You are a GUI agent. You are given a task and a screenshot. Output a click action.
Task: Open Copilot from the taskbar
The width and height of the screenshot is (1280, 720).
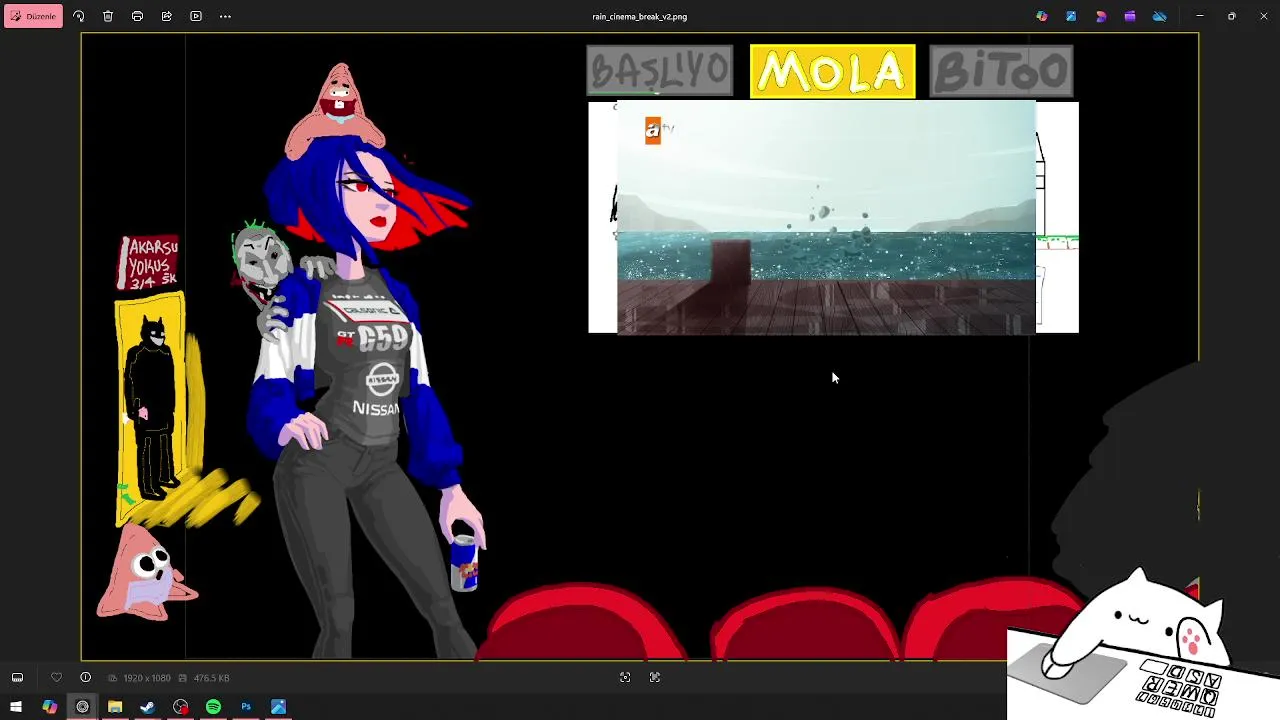(x=49, y=707)
